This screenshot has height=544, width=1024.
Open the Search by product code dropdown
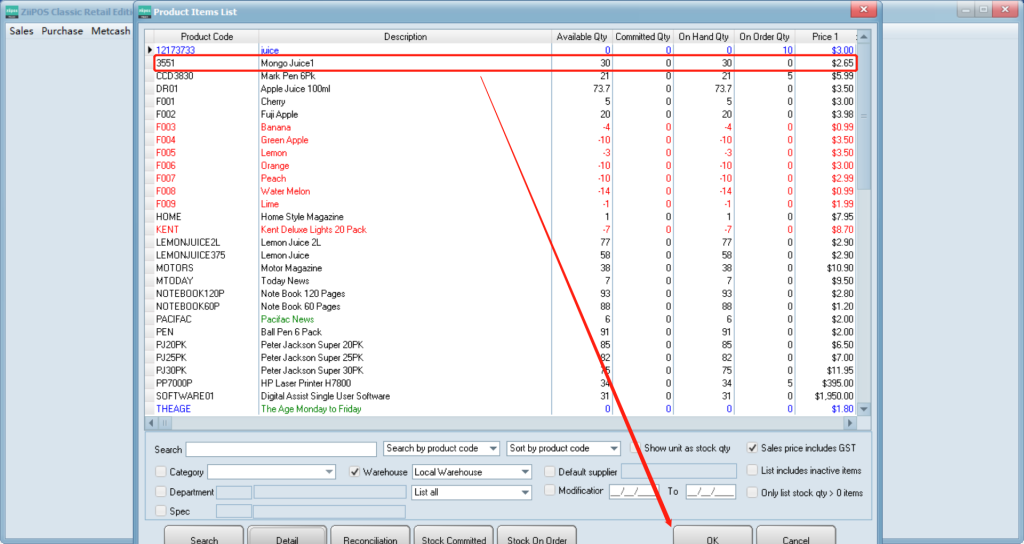[x=441, y=449]
